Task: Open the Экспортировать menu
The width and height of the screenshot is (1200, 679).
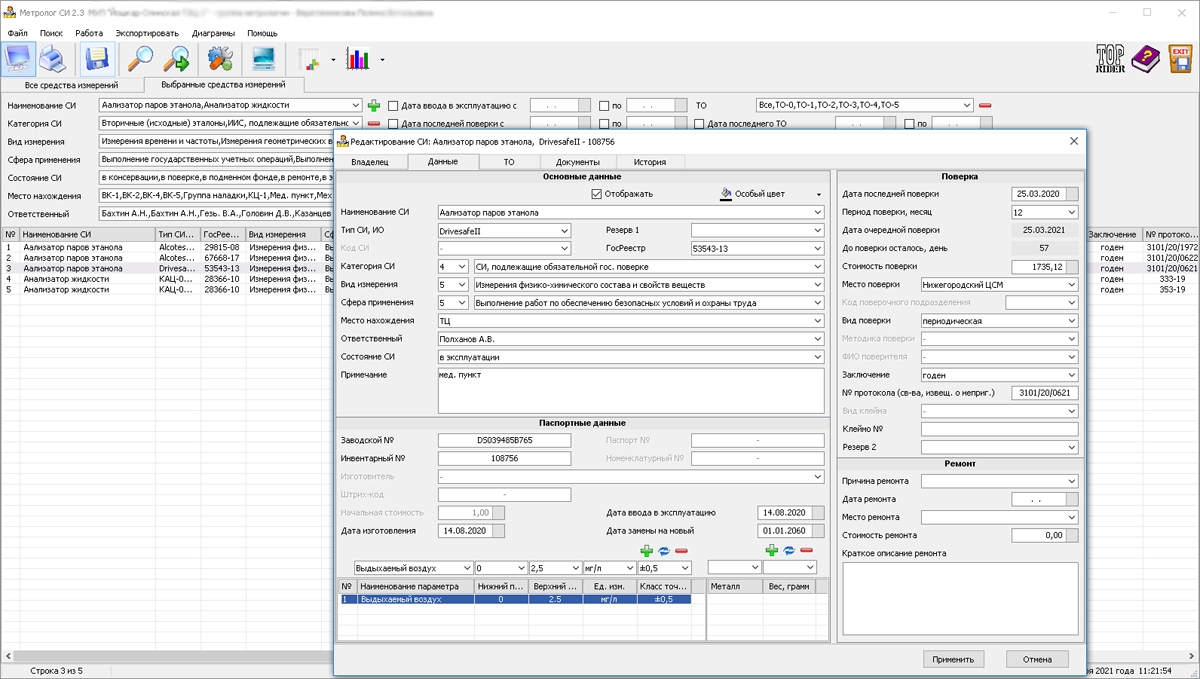Action: pyautogui.click(x=147, y=33)
